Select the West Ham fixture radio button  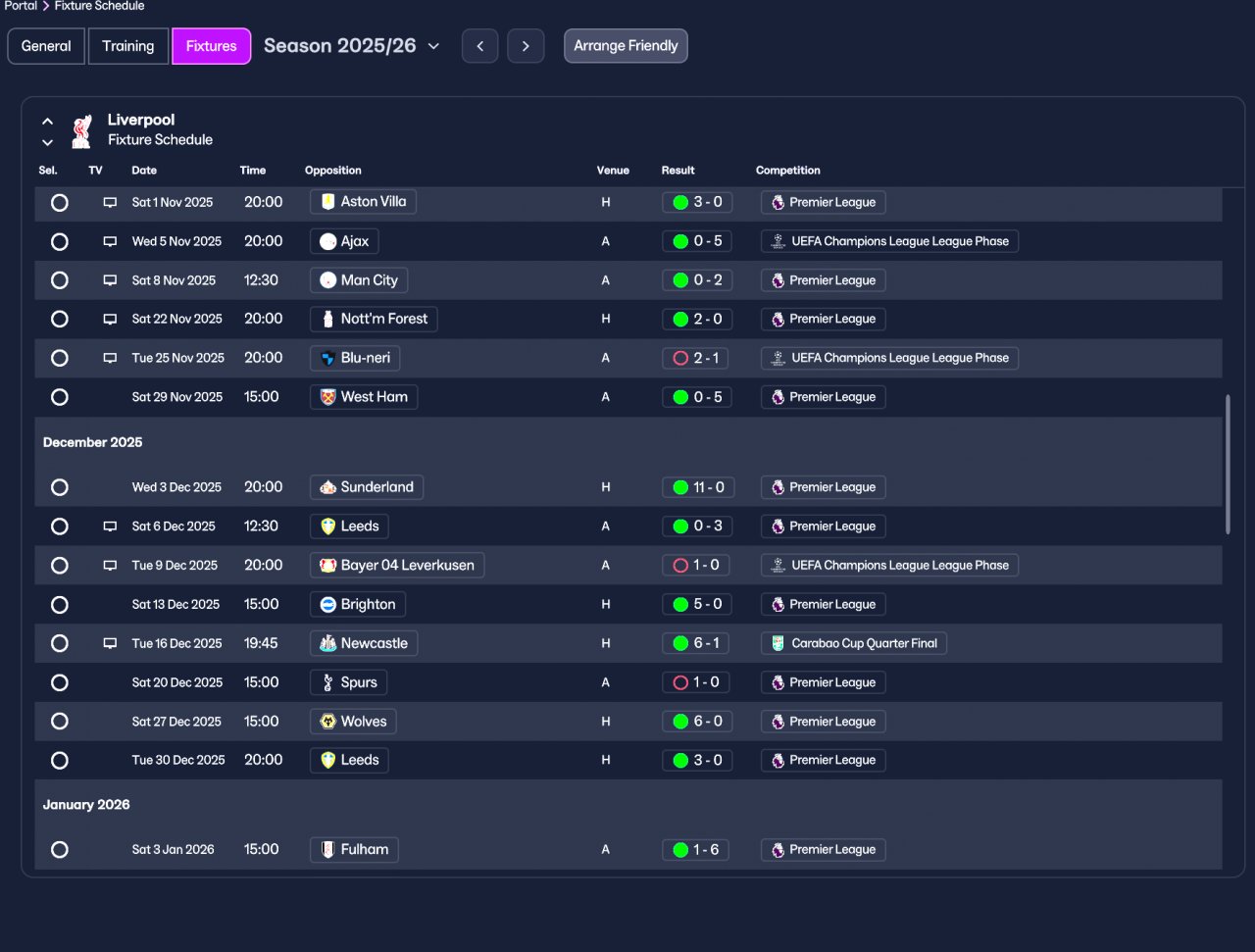click(x=60, y=397)
